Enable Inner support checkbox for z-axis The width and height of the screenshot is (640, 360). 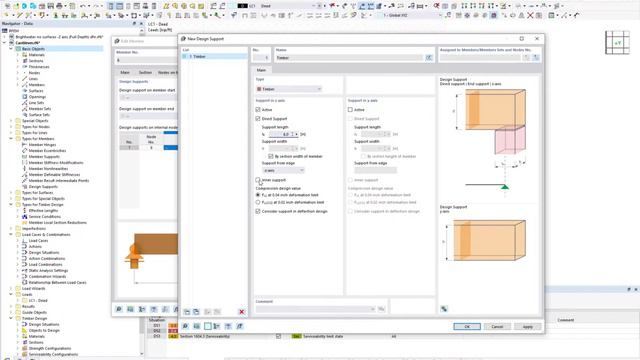258,180
